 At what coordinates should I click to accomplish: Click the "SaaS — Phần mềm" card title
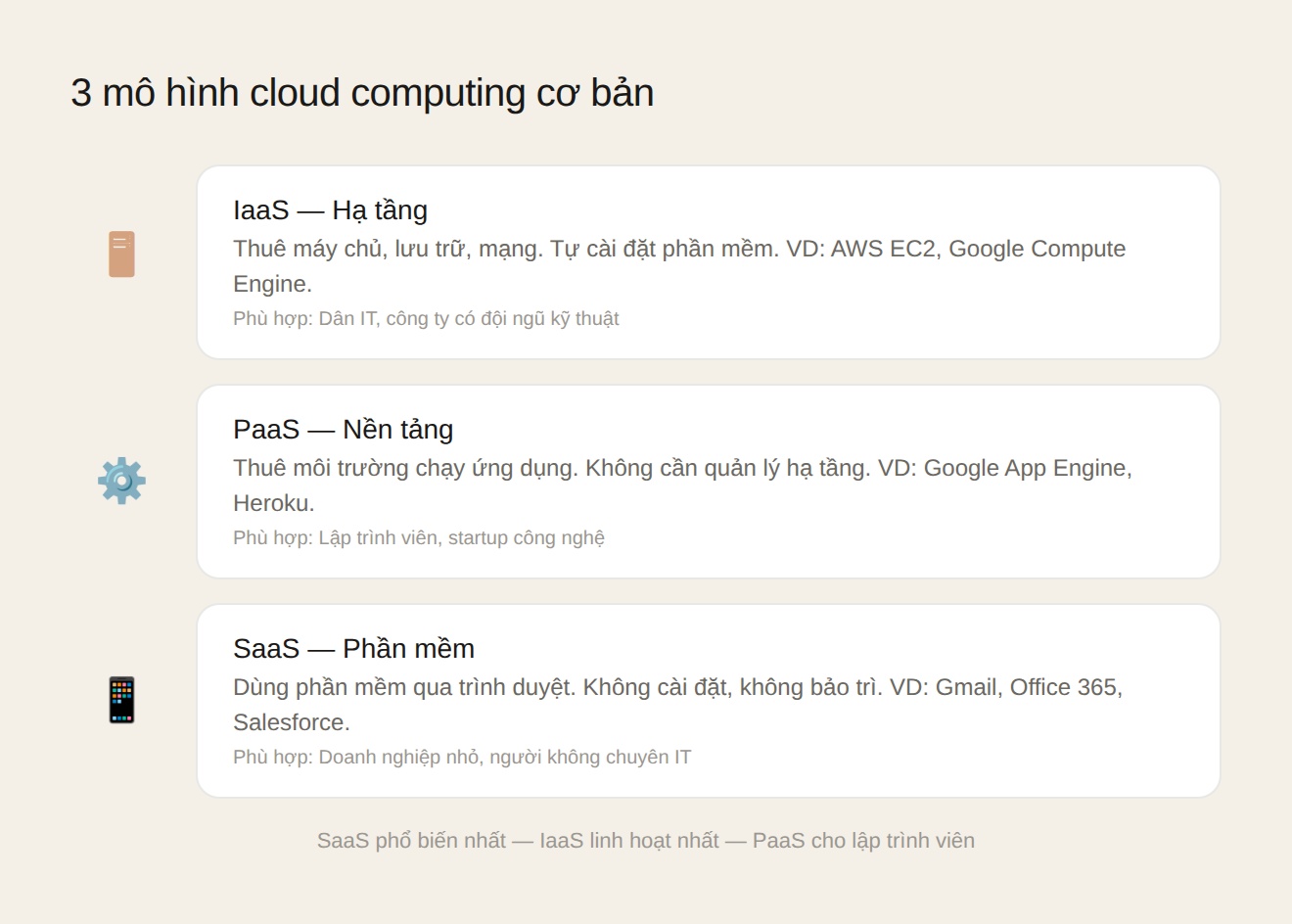353,649
